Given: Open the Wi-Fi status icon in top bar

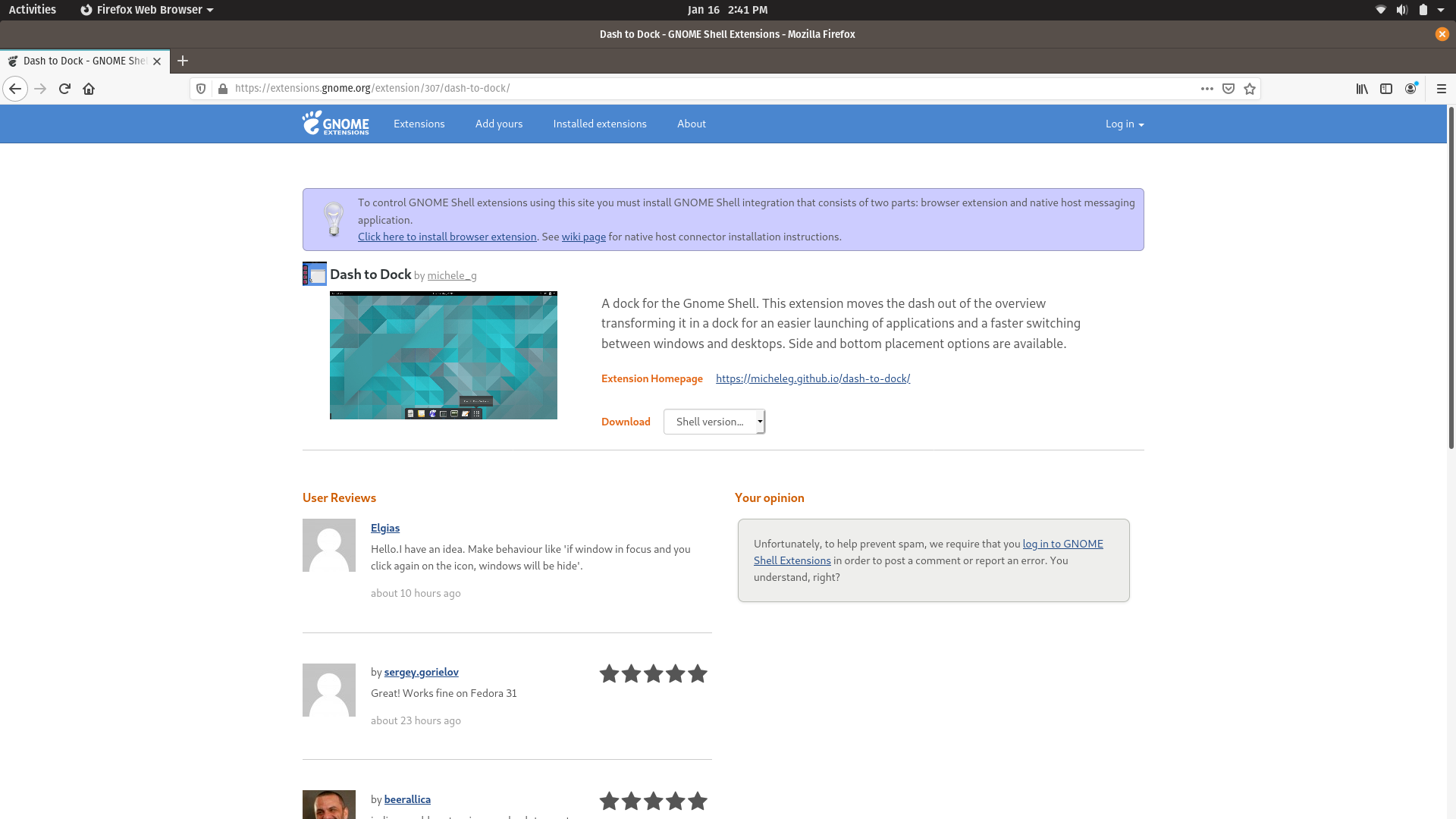Looking at the screenshot, I should point(1380,10).
